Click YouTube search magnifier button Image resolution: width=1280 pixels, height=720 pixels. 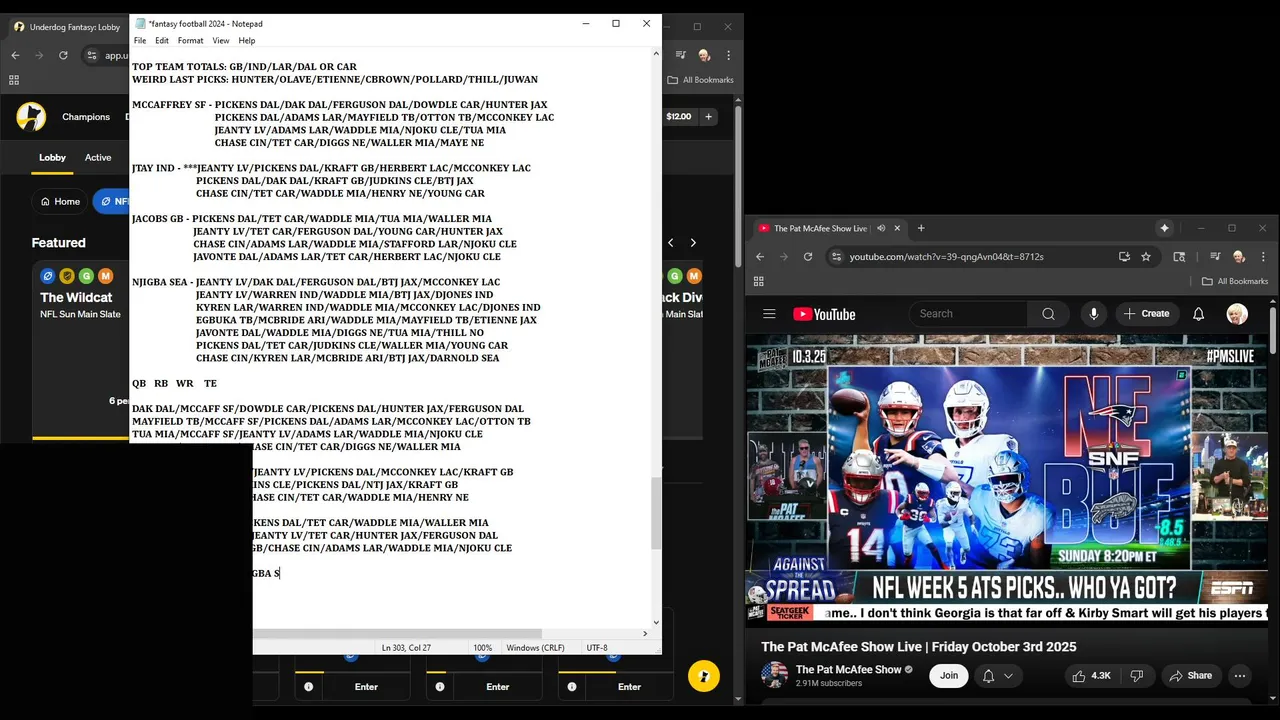click(x=1048, y=314)
